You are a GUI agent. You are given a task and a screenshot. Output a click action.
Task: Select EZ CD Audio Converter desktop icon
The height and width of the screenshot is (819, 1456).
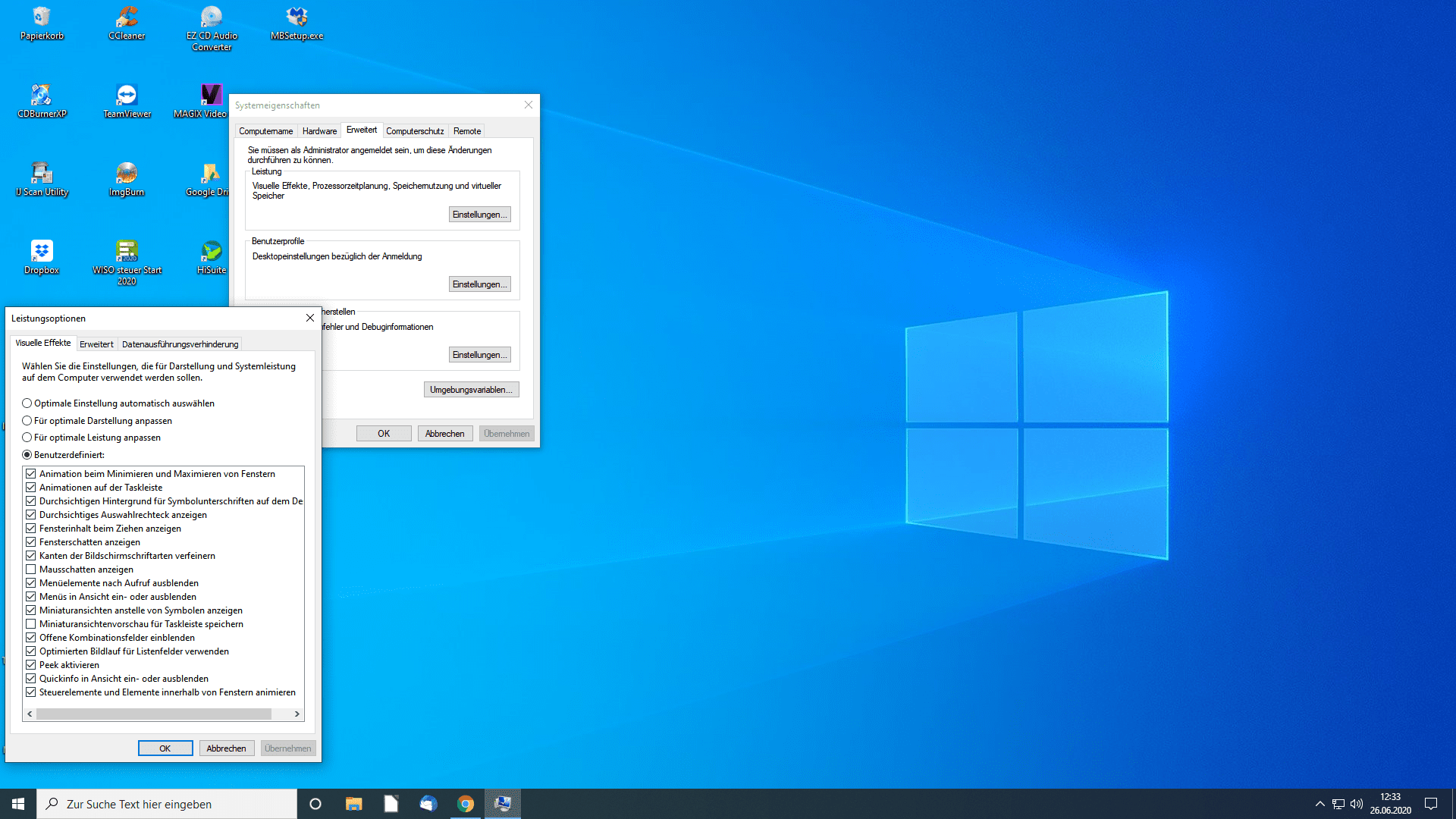pyautogui.click(x=212, y=29)
